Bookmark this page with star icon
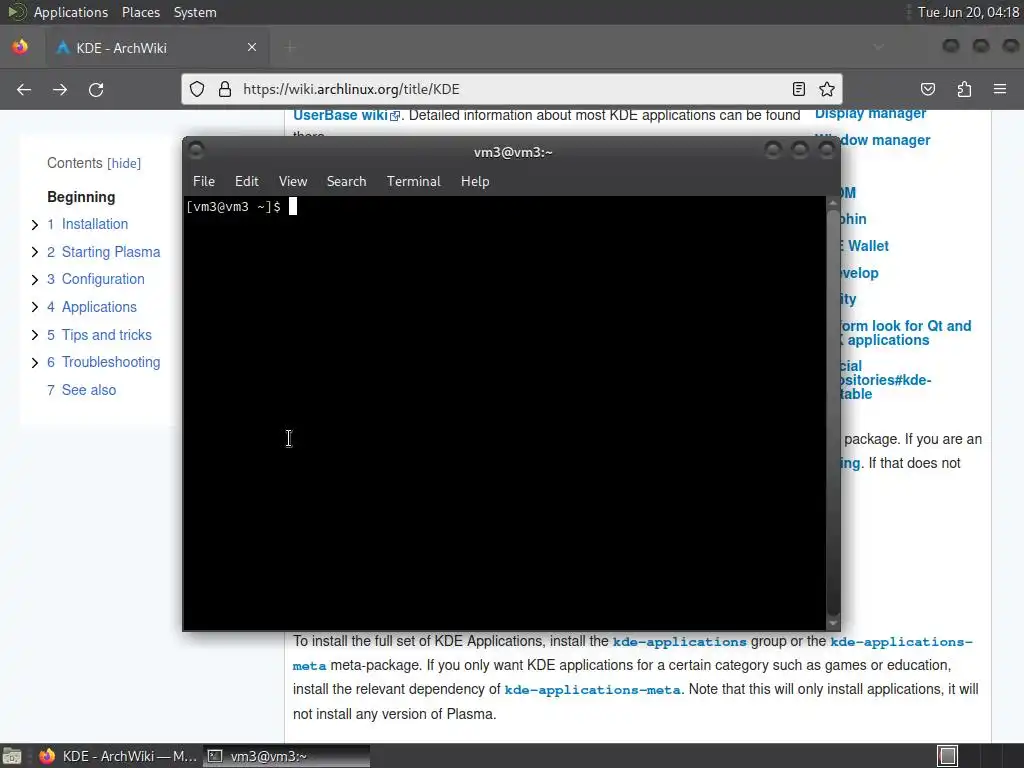Viewport: 1024px width, 768px height. tap(827, 89)
